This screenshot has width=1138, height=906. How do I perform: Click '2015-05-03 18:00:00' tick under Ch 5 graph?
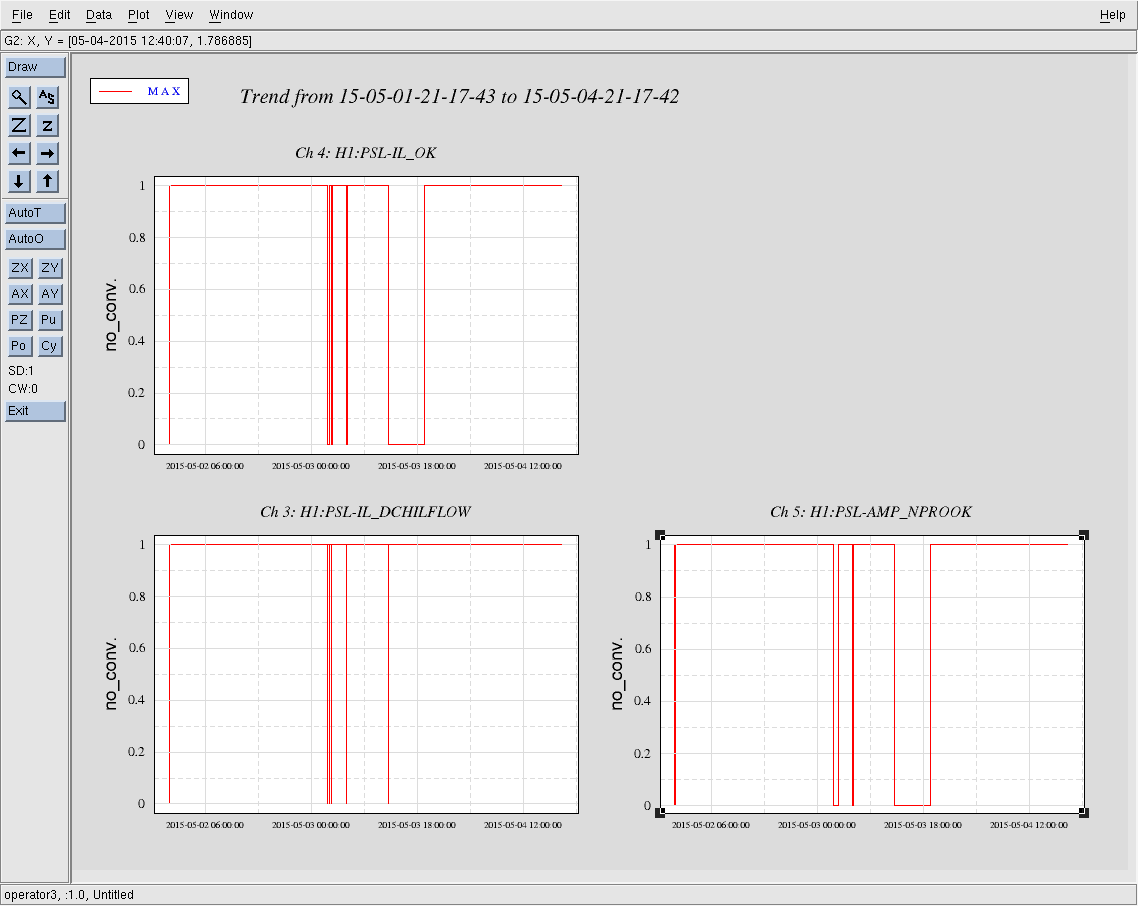point(922,825)
